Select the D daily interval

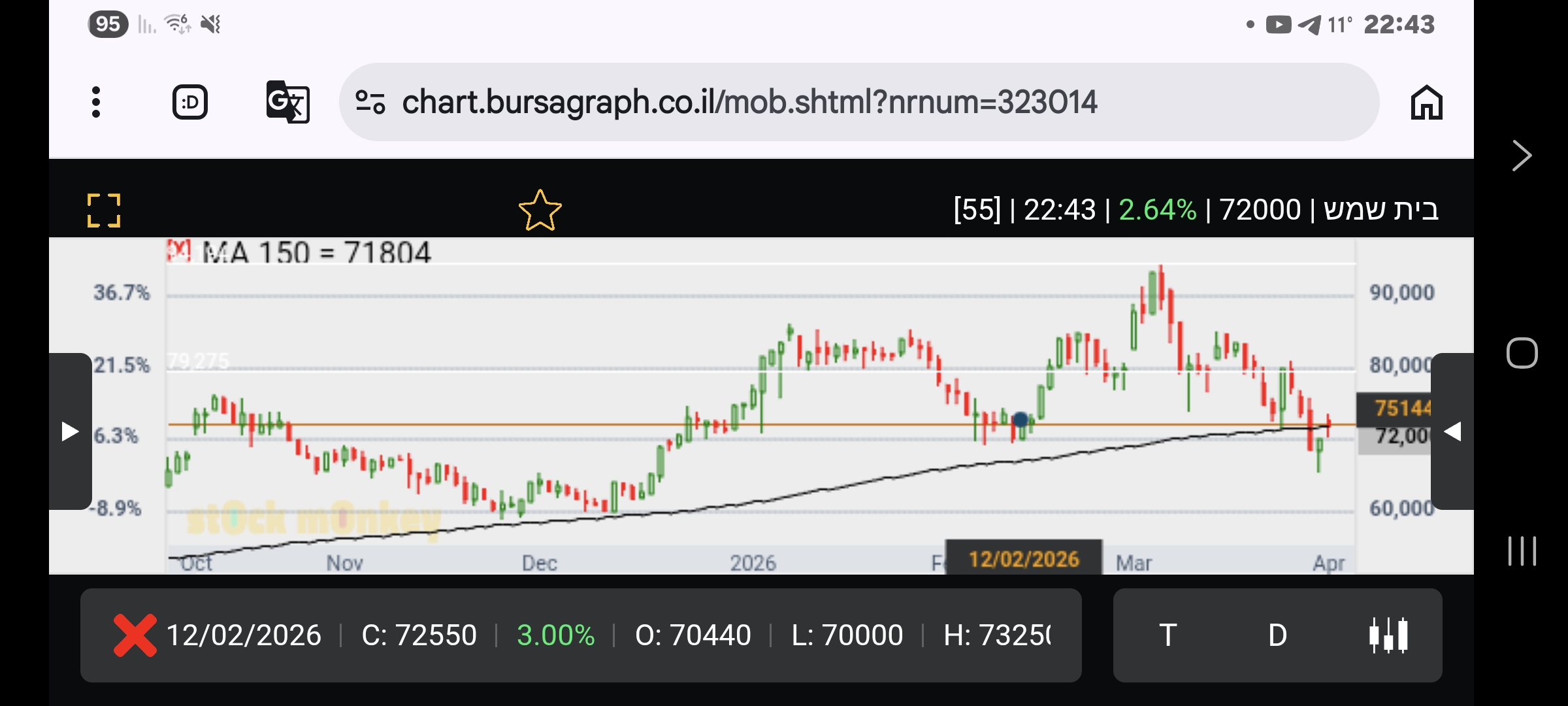1277,635
